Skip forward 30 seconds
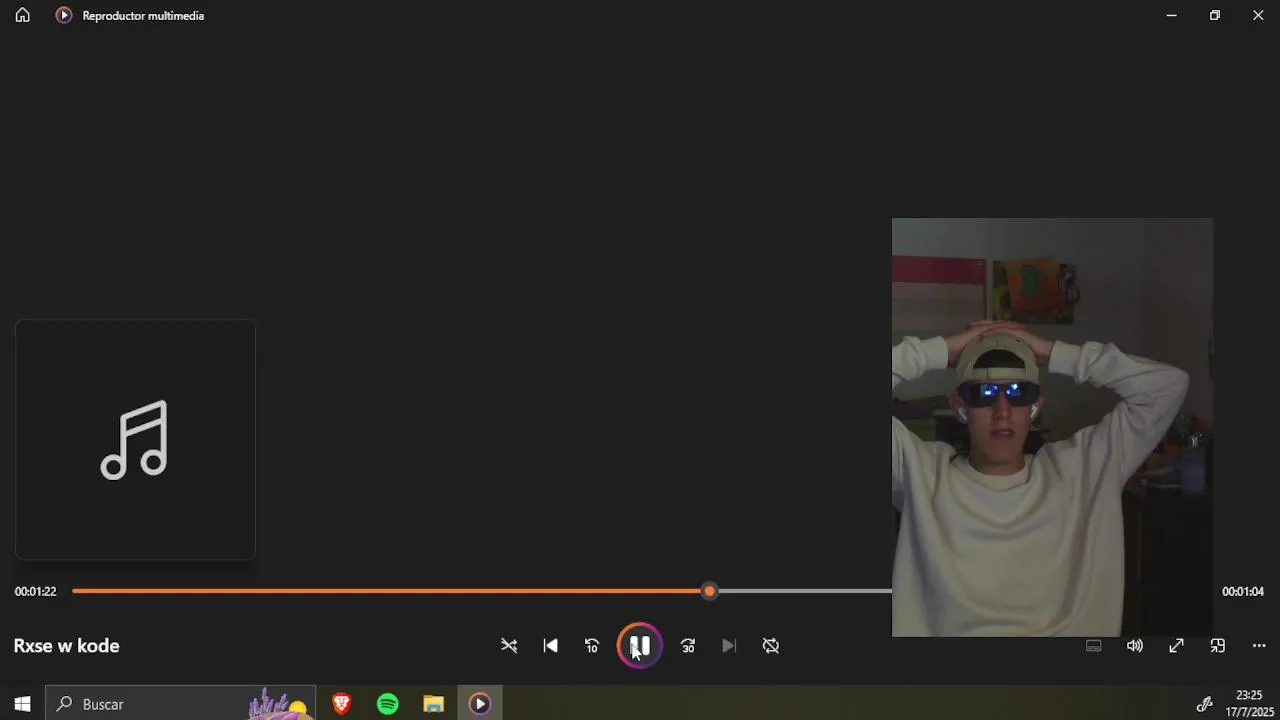 coord(688,646)
